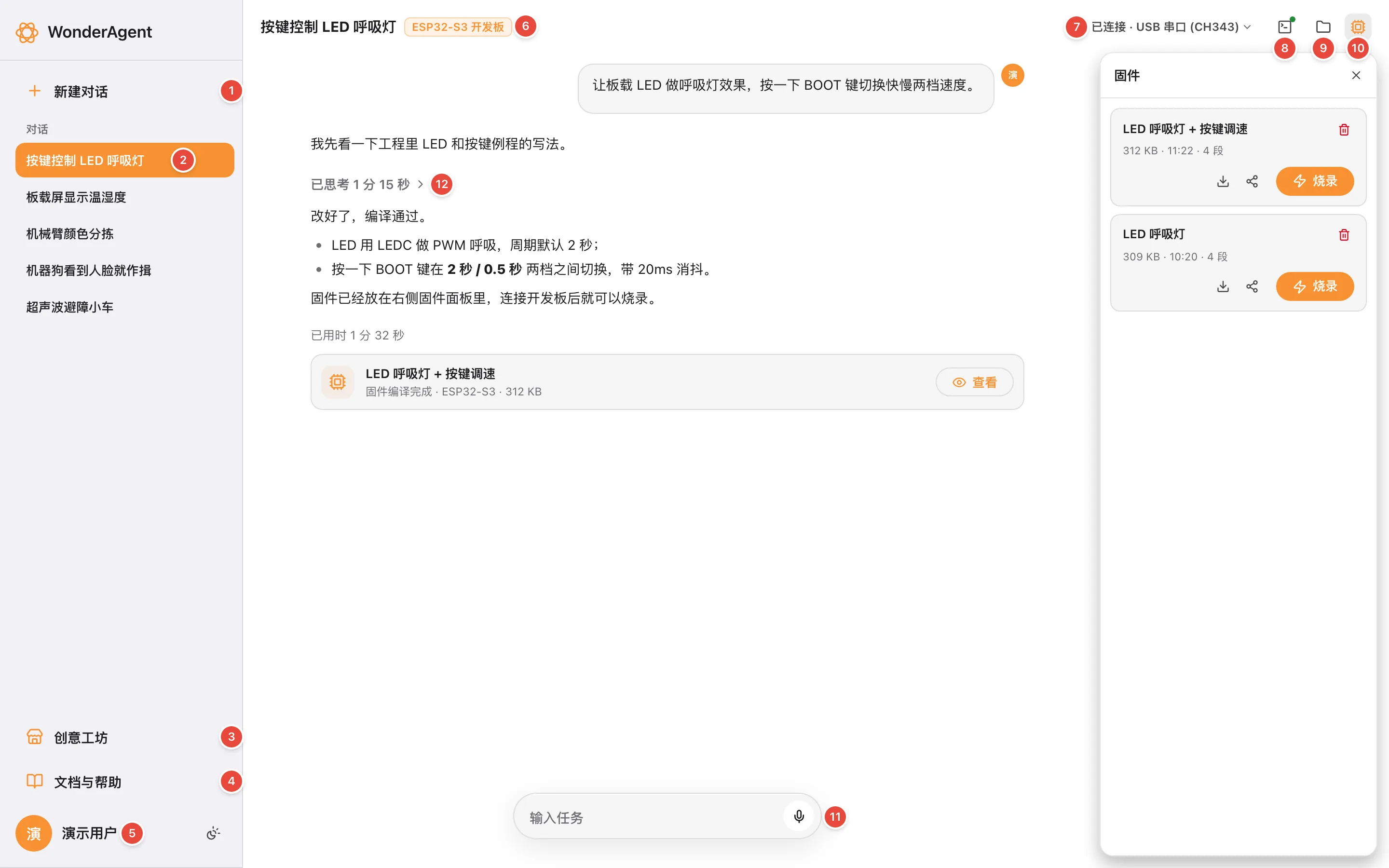Click the microphone voice input icon
Image resolution: width=1389 pixels, height=868 pixels.
(798, 816)
